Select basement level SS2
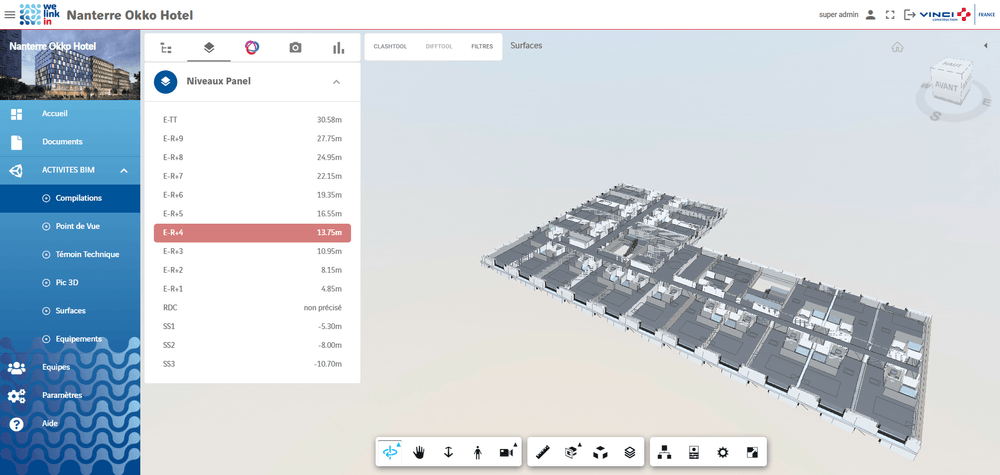This screenshot has height=475, width=1000. pos(253,345)
